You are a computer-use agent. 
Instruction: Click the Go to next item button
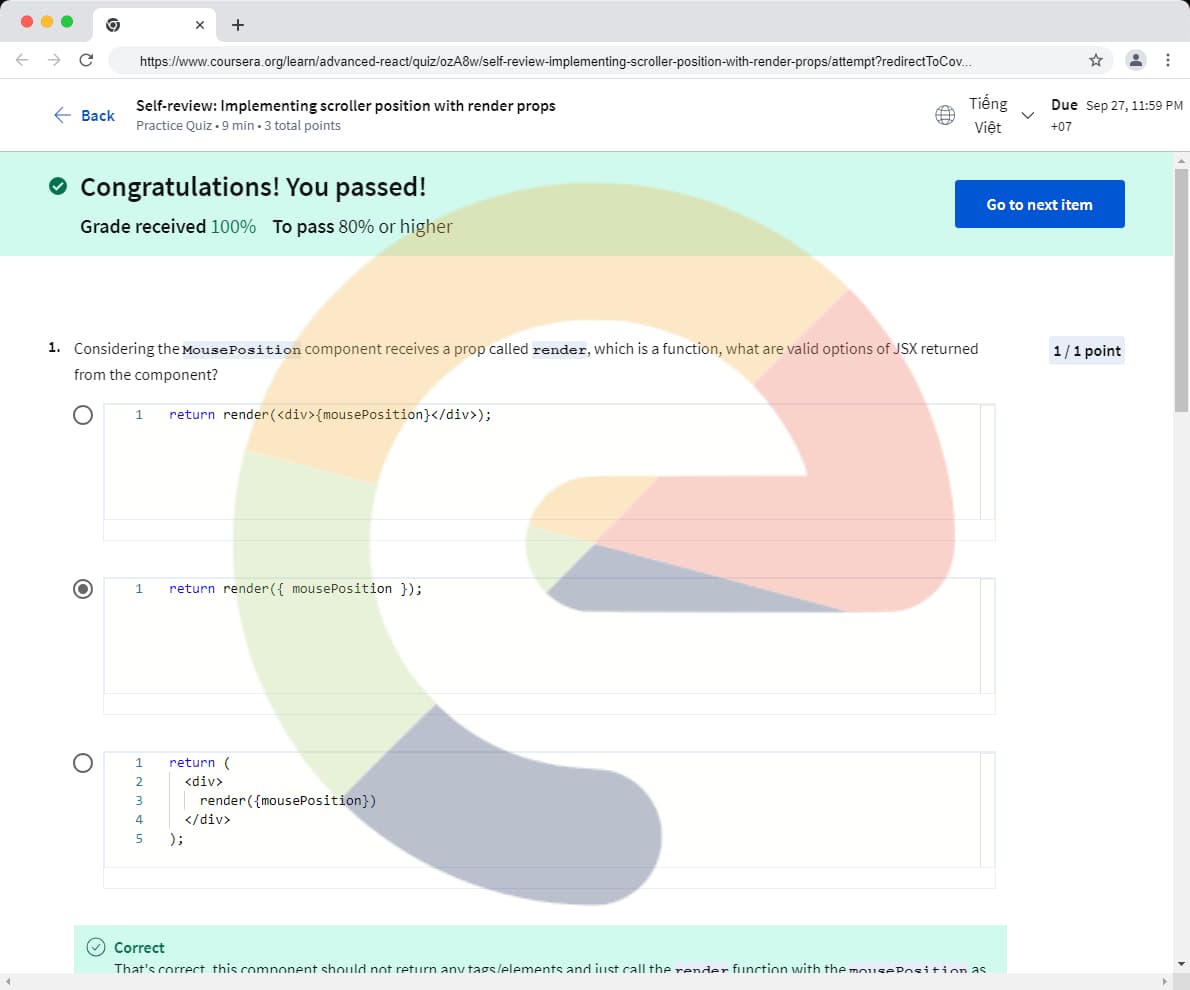tap(1039, 204)
